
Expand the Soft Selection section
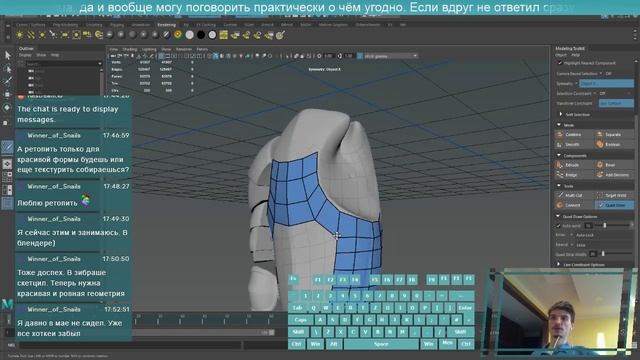(x=561, y=115)
